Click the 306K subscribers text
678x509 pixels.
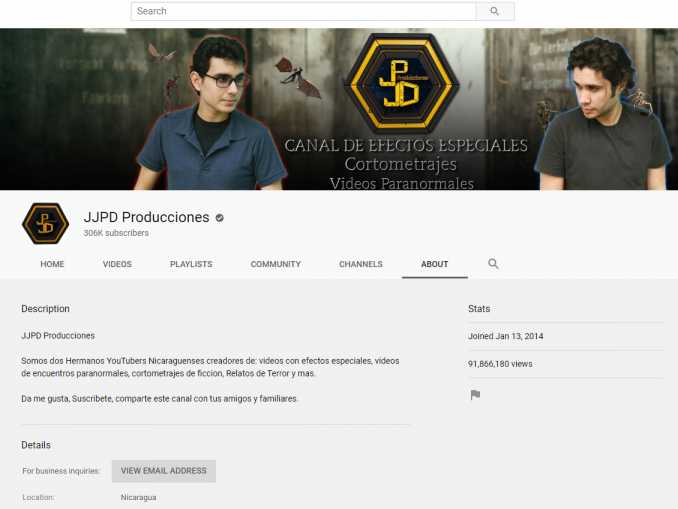(x=116, y=233)
